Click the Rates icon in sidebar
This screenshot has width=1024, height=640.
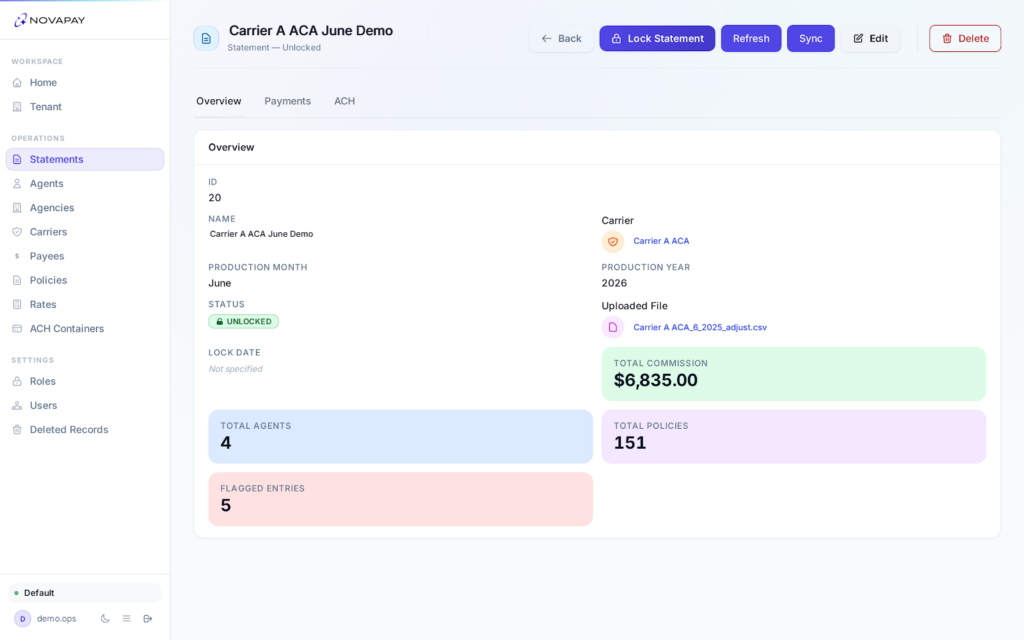pyautogui.click(x=17, y=304)
